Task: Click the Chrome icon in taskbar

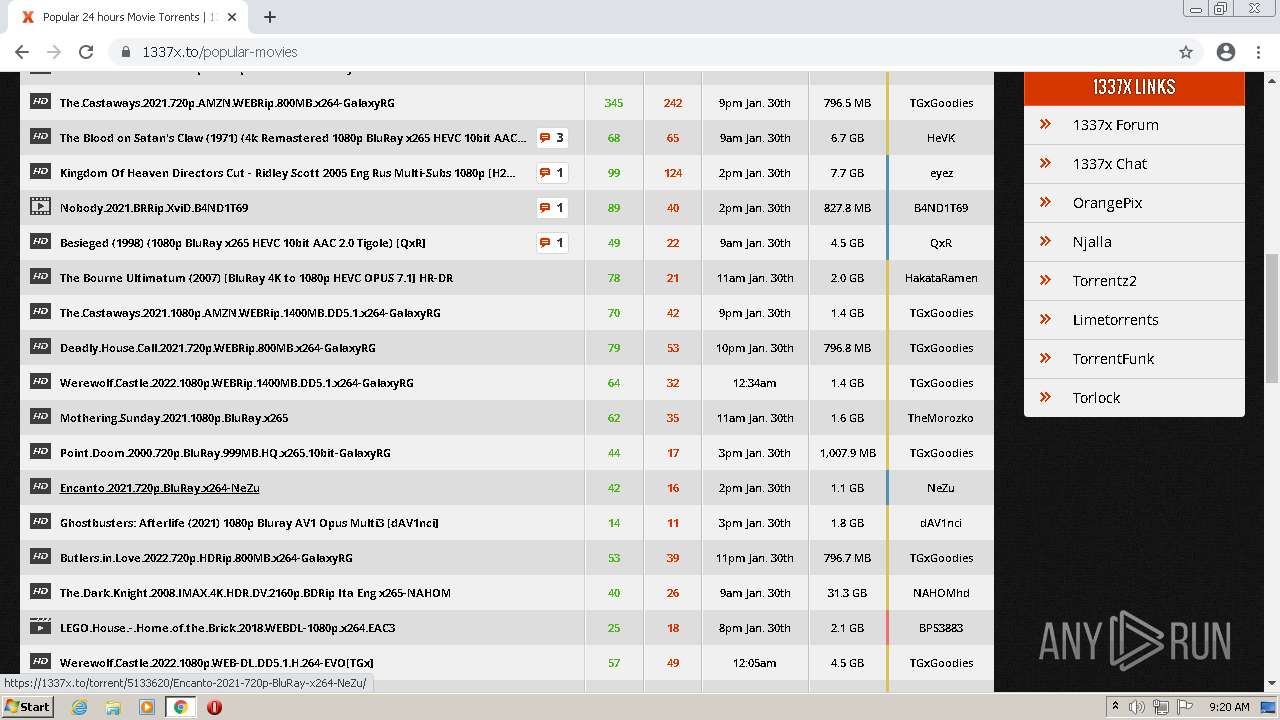Action: tap(181, 707)
